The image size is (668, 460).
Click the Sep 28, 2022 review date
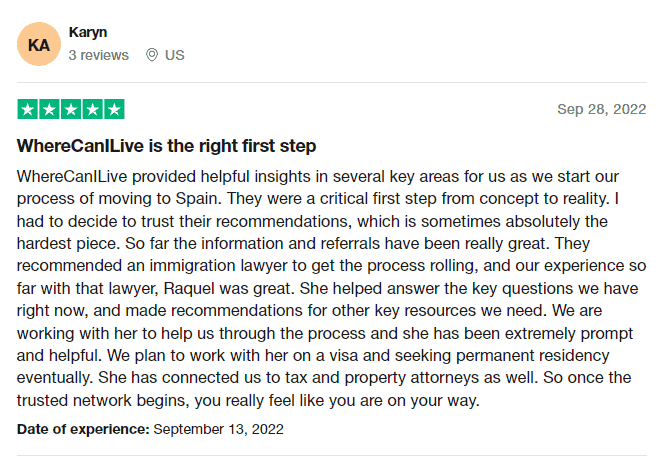(602, 109)
